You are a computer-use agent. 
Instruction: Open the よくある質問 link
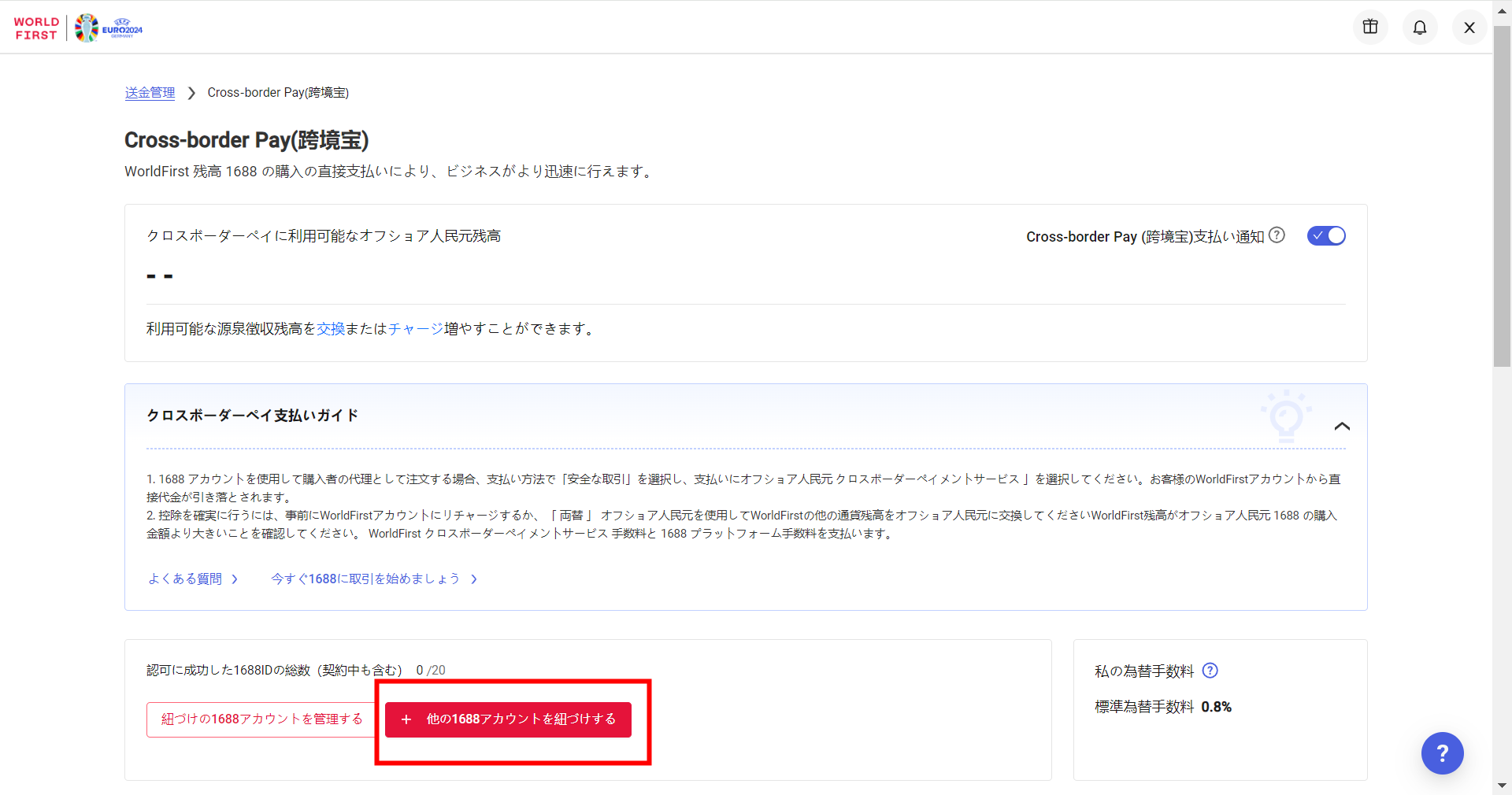[x=186, y=579]
